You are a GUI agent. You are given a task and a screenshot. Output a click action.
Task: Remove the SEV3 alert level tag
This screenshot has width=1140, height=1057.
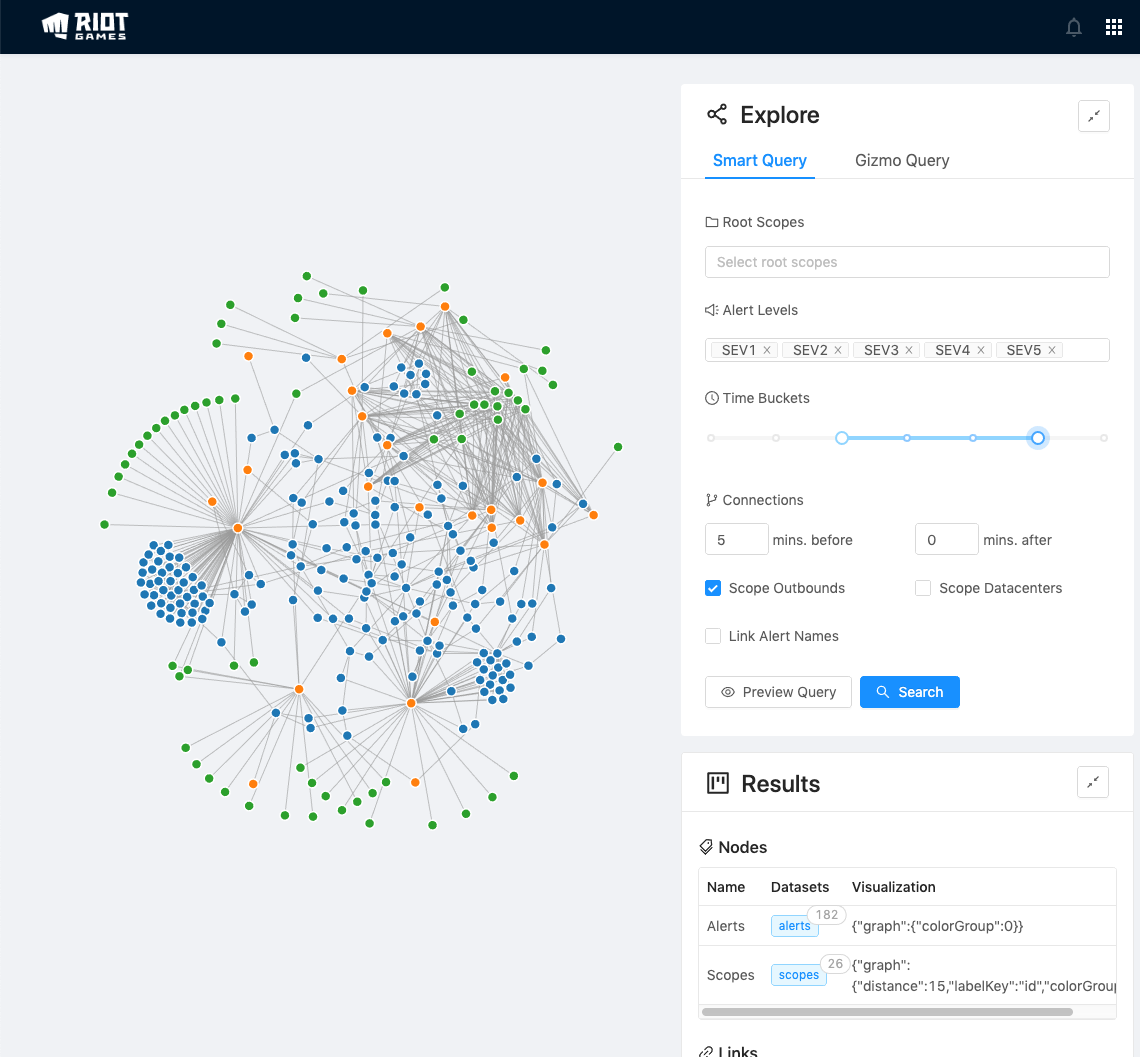pos(910,350)
